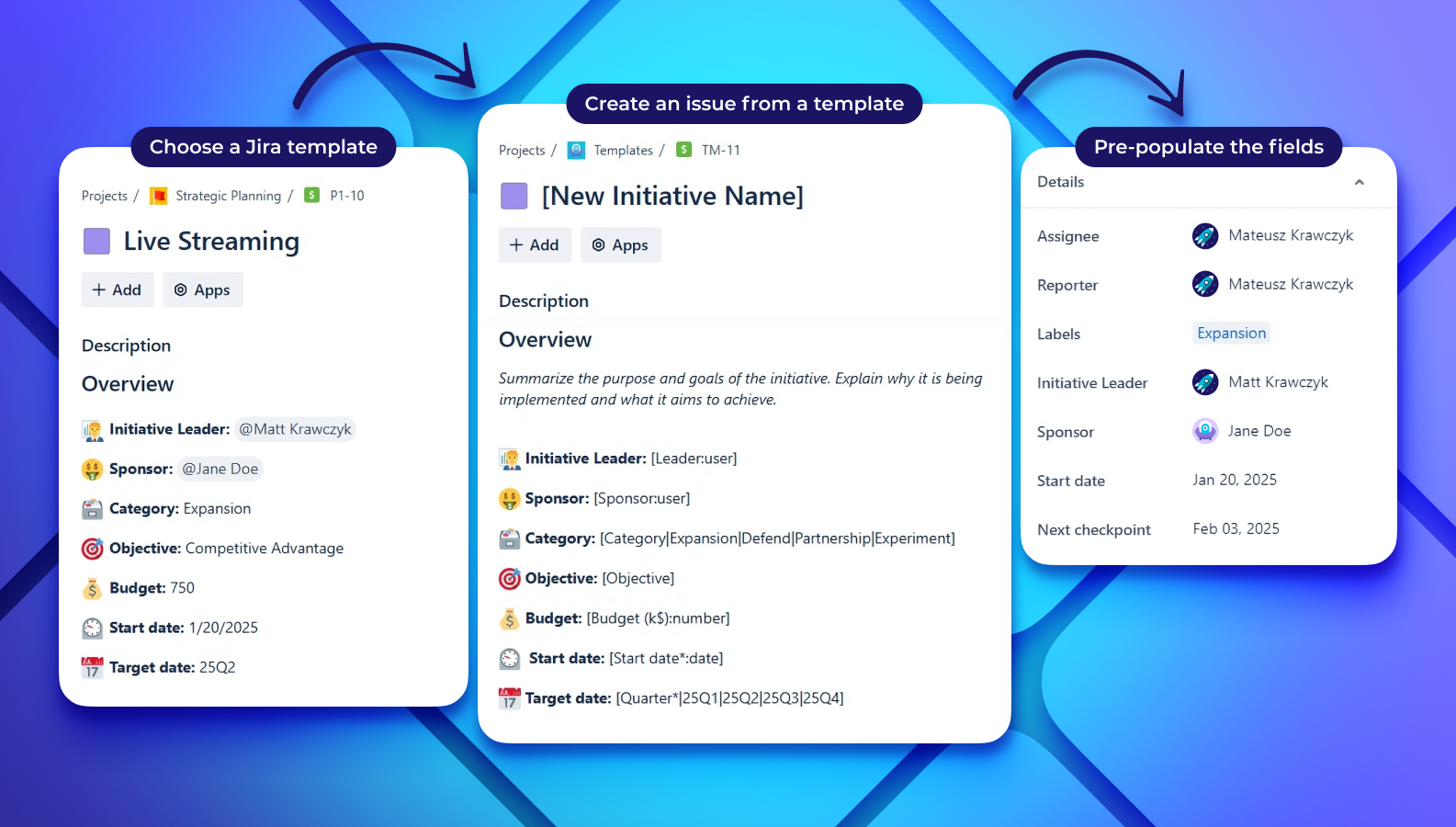Click the Expansion label tag
Image resolution: width=1456 pixels, height=827 pixels.
click(1231, 334)
